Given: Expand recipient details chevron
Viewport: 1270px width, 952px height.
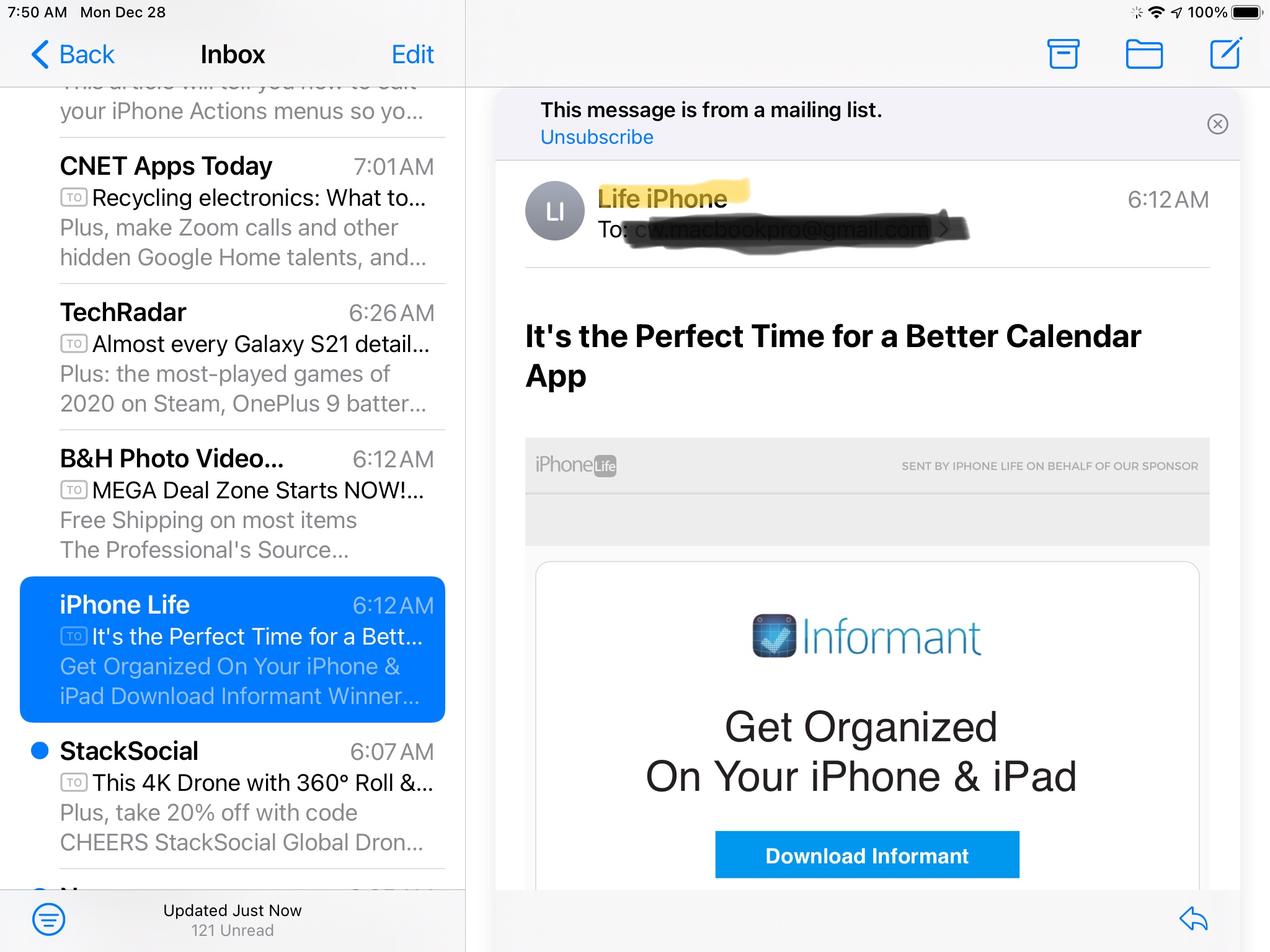Looking at the screenshot, I should [944, 230].
